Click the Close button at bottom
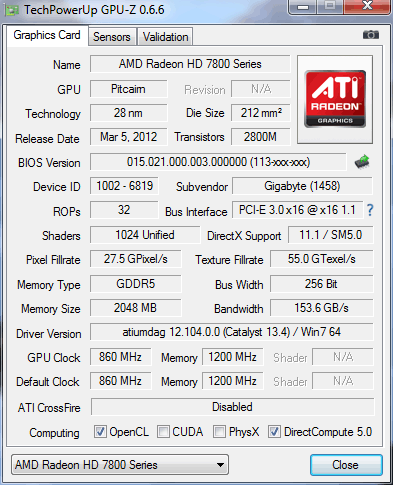This screenshot has height=485, width=393. (x=346, y=465)
